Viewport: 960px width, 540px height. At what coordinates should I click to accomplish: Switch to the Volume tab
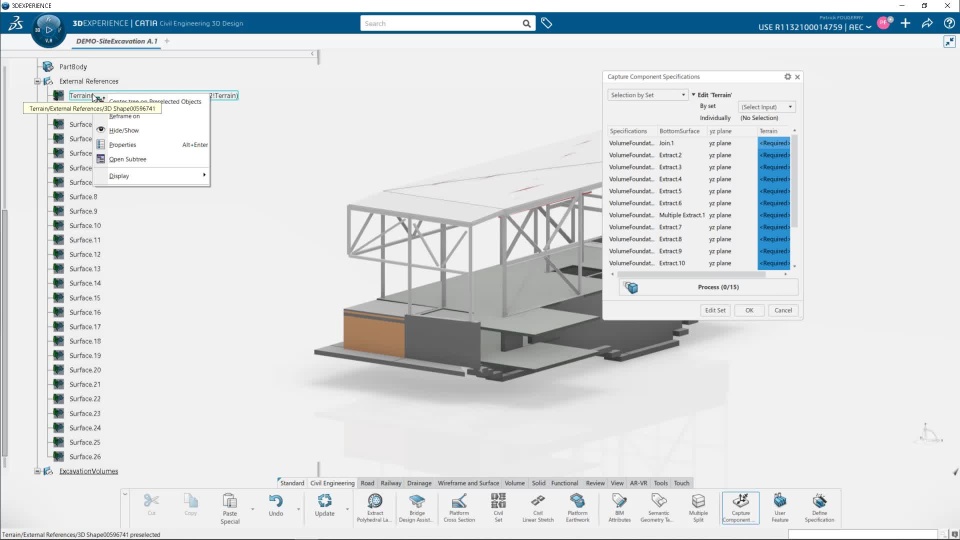coord(514,483)
